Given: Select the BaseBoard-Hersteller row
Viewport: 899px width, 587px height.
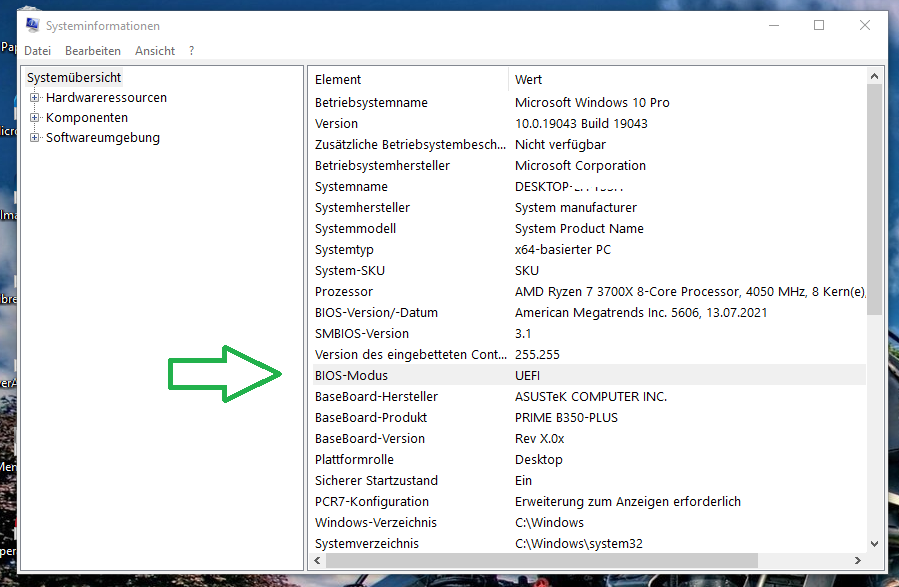Looking at the screenshot, I should [589, 397].
